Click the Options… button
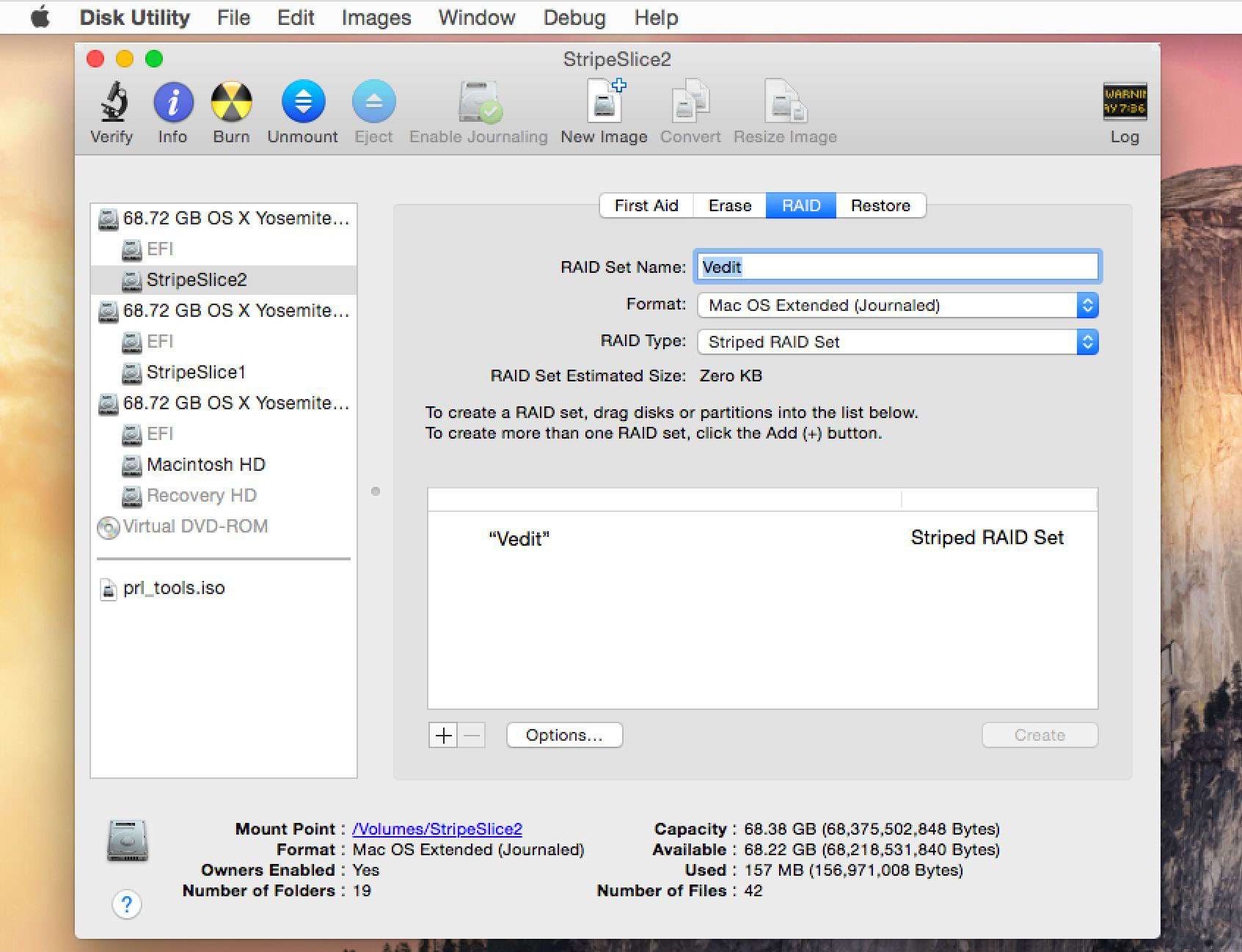This screenshot has height=952, width=1242. tap(564, 735)
